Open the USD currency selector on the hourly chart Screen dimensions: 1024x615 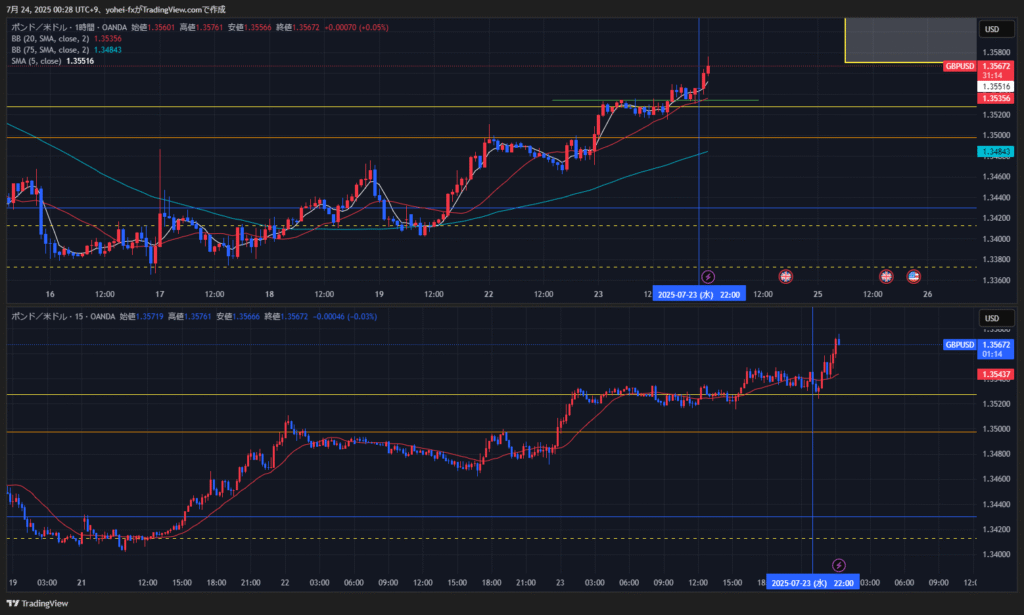click(x=992, y=29)
